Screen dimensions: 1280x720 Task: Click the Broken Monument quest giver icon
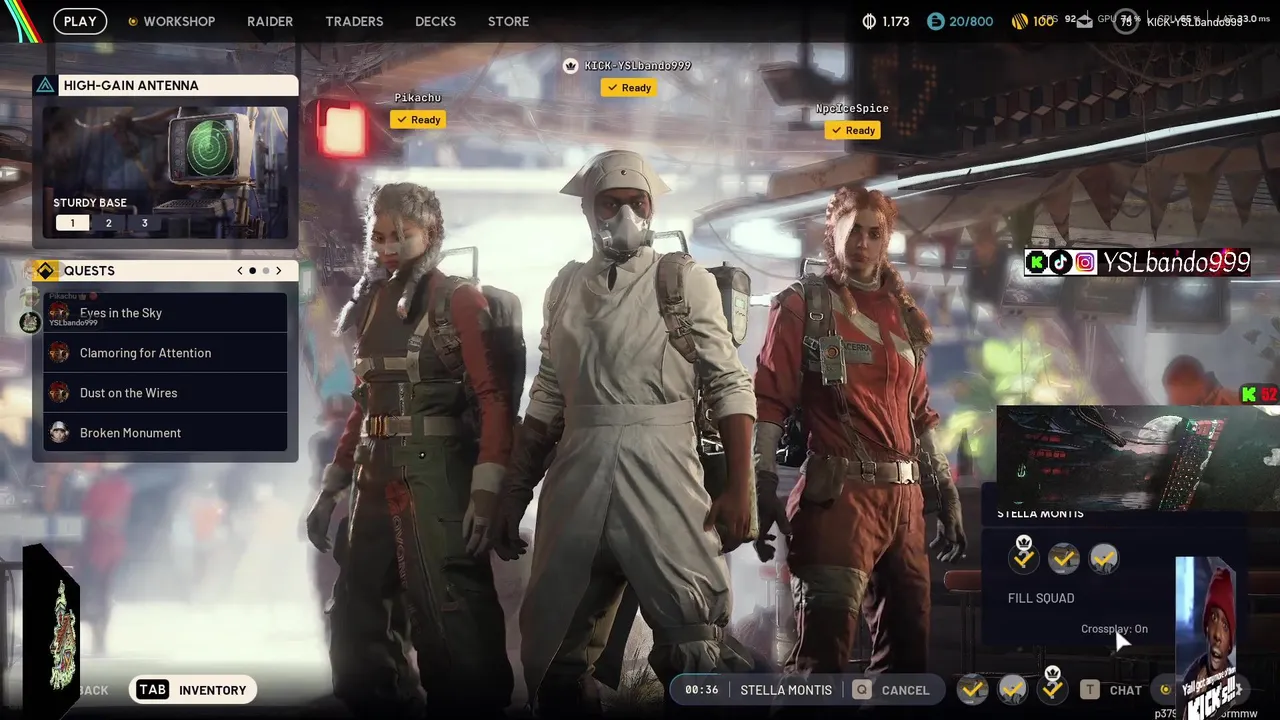click(59, 432)
